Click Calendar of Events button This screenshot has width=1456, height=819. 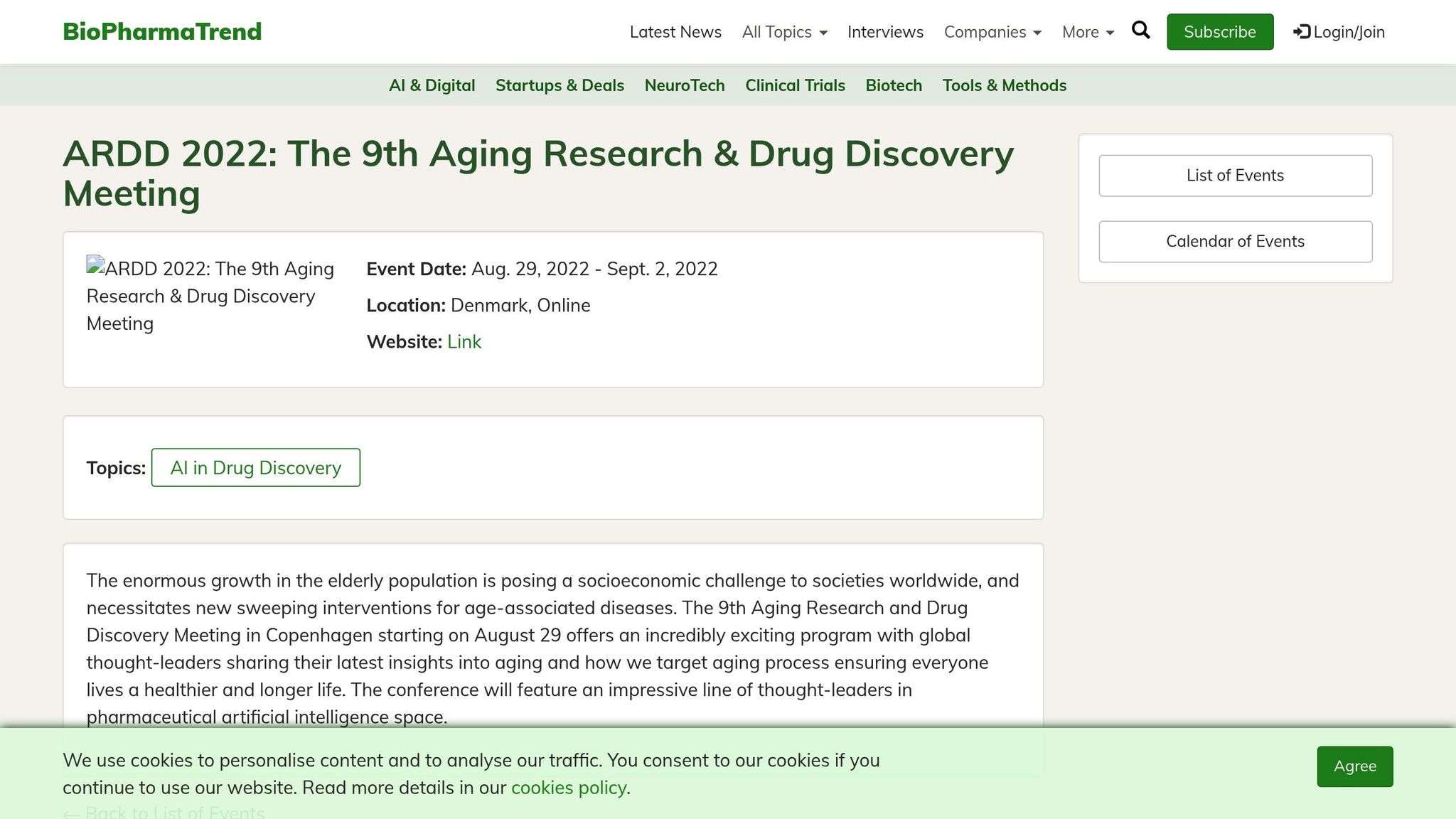coord(1236,242)
